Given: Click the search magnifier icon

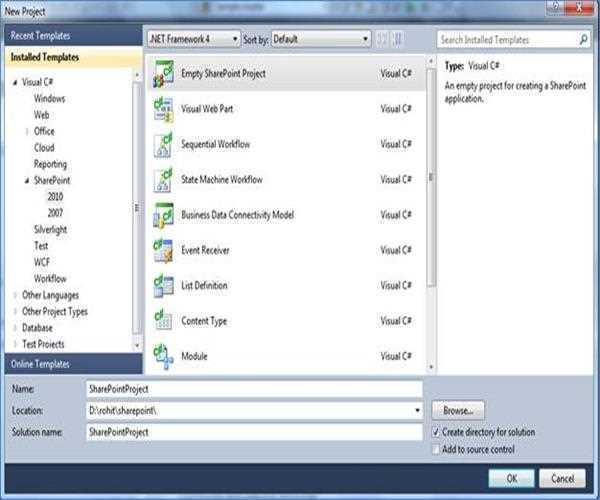Looking at the screenshot, I should click(x=583, y=39).
